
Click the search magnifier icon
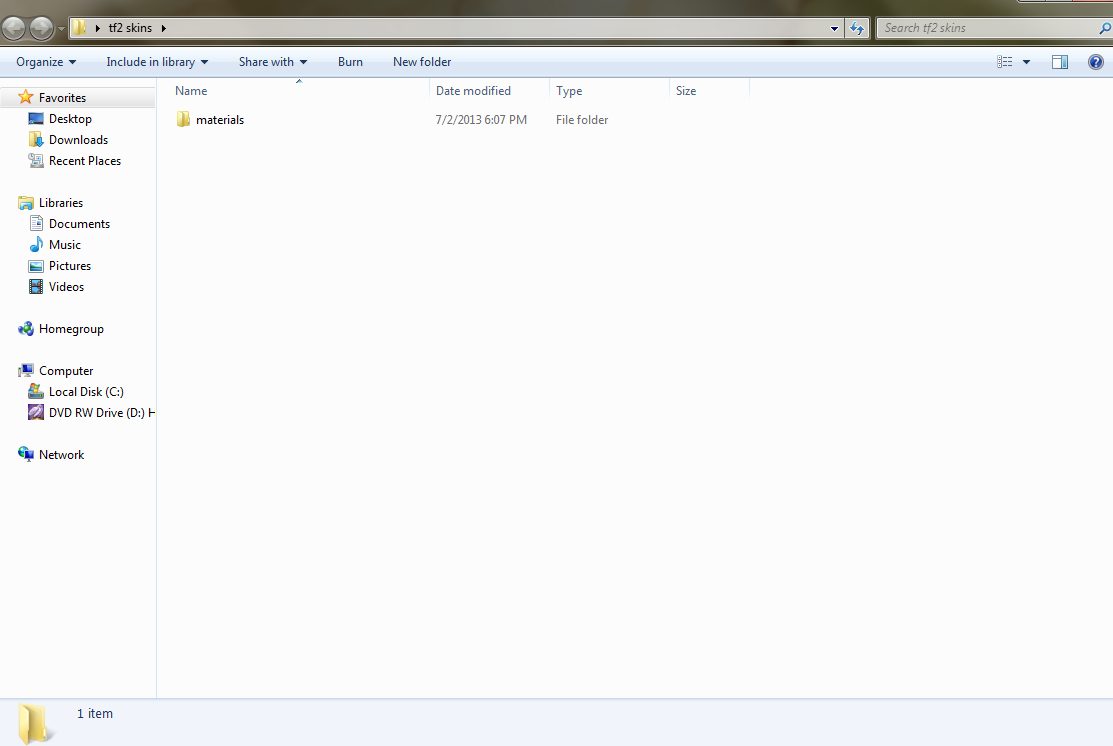[x=1104, y=28]
